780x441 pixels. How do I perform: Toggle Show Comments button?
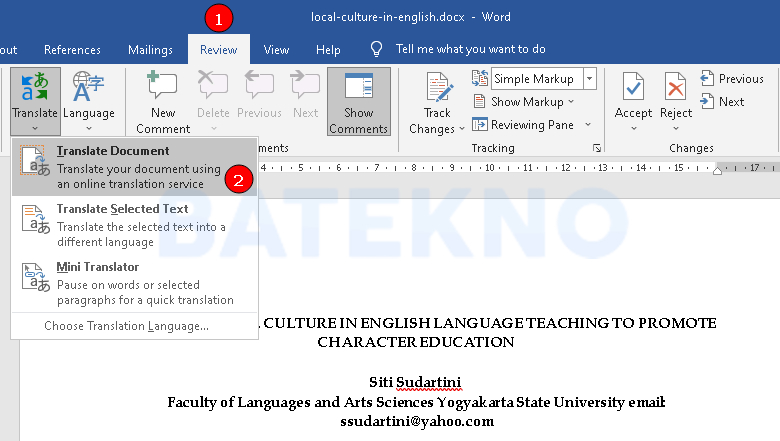(x=359, y=102)
